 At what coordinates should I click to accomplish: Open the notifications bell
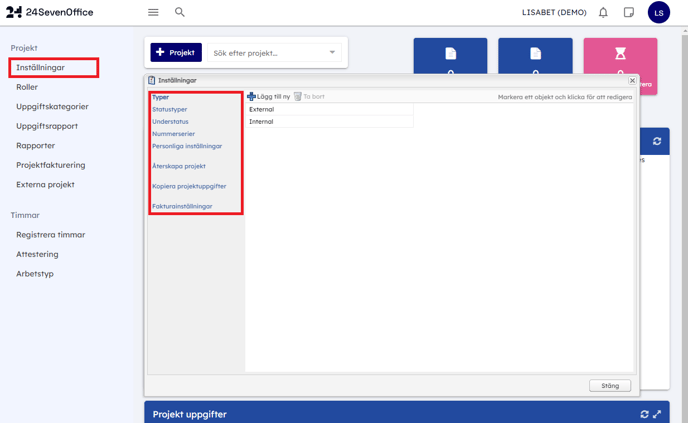pyautogui.click(x=603, y=13)
